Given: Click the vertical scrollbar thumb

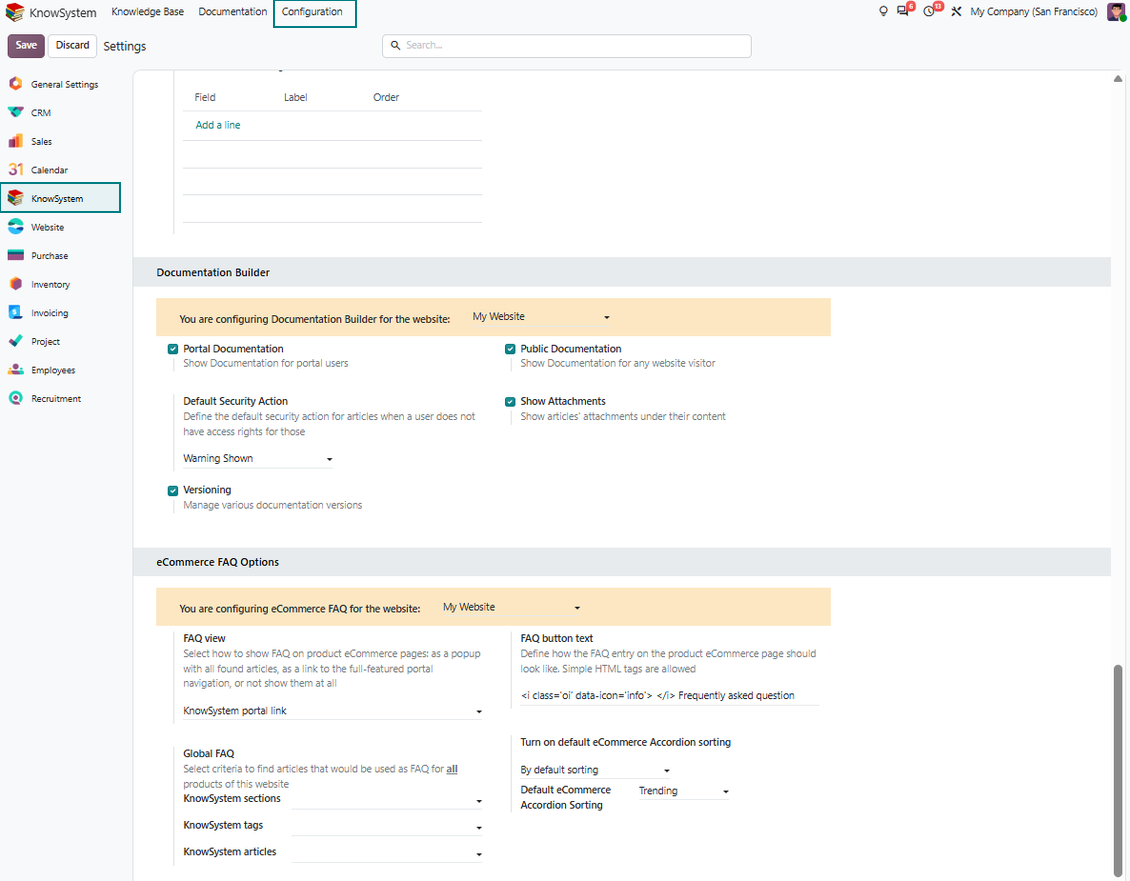Looking at the screenshot, I should [x=1118, y=770].
